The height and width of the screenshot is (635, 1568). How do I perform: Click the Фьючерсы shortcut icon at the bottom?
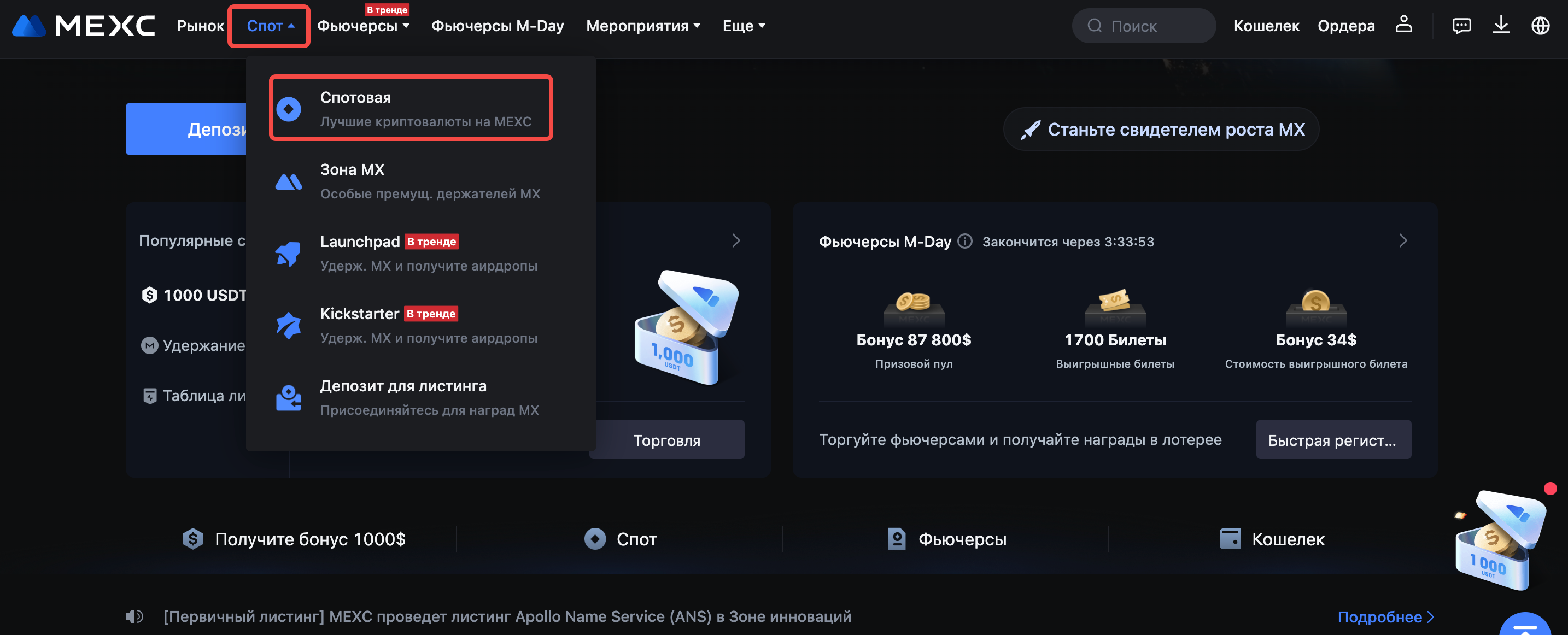click(896, 538)
